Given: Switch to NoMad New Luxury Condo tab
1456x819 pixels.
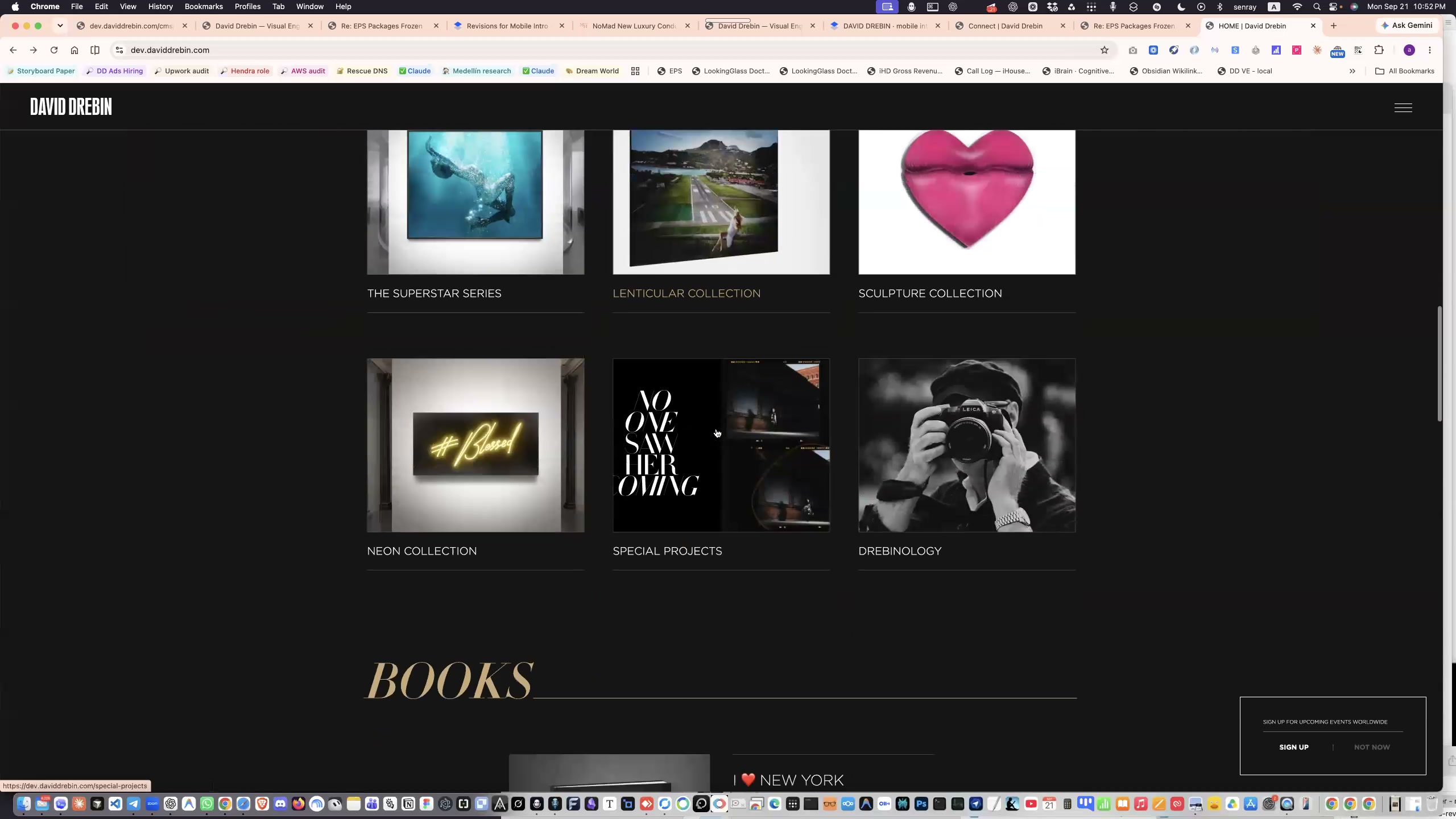Looking at the screenshot, I should 635,26.
